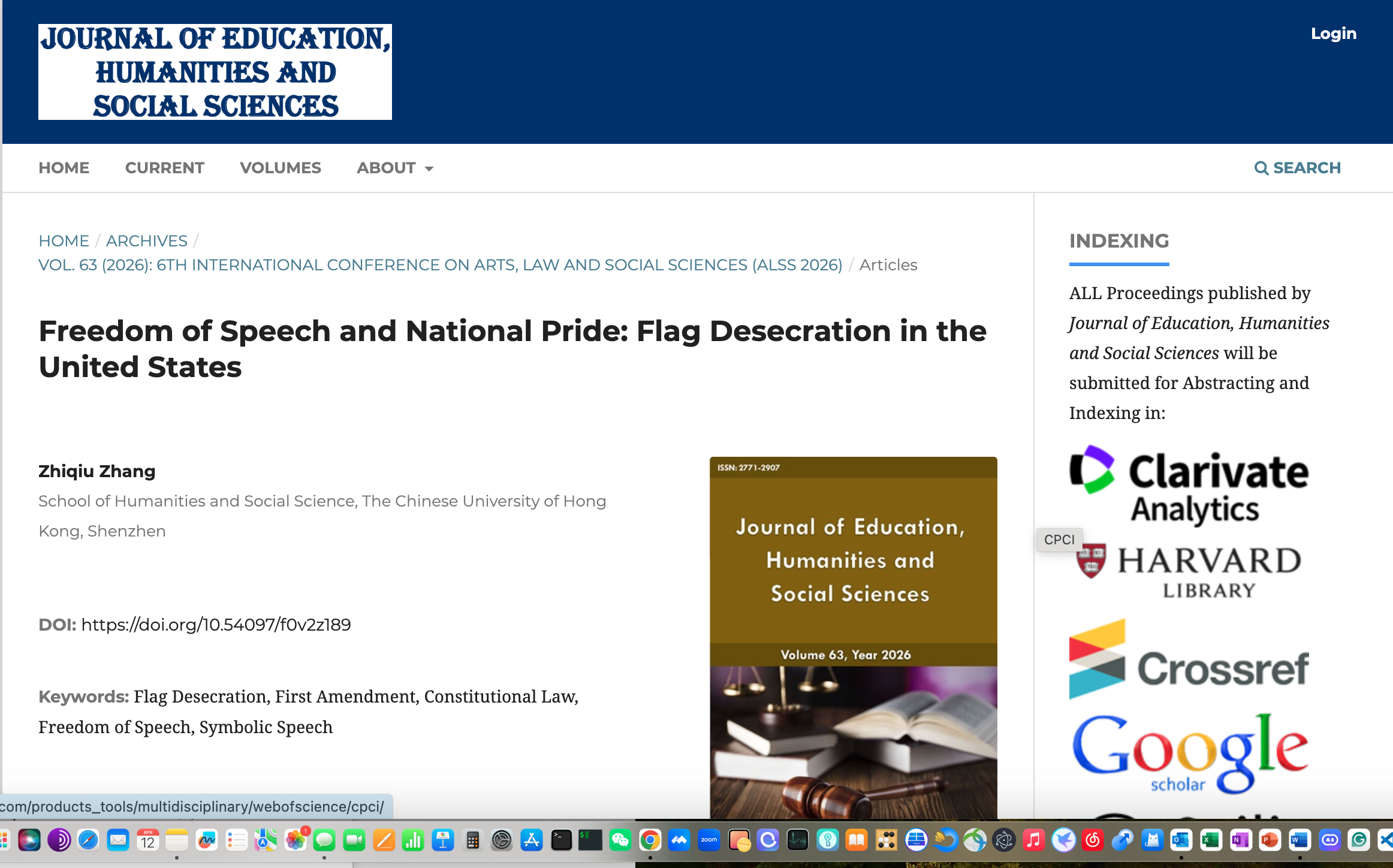Screen dimensions: 1393x868
Task: Open the DOI link https://doi.org/10.54097/f0v2z189
Action: (x=216, y=625)
